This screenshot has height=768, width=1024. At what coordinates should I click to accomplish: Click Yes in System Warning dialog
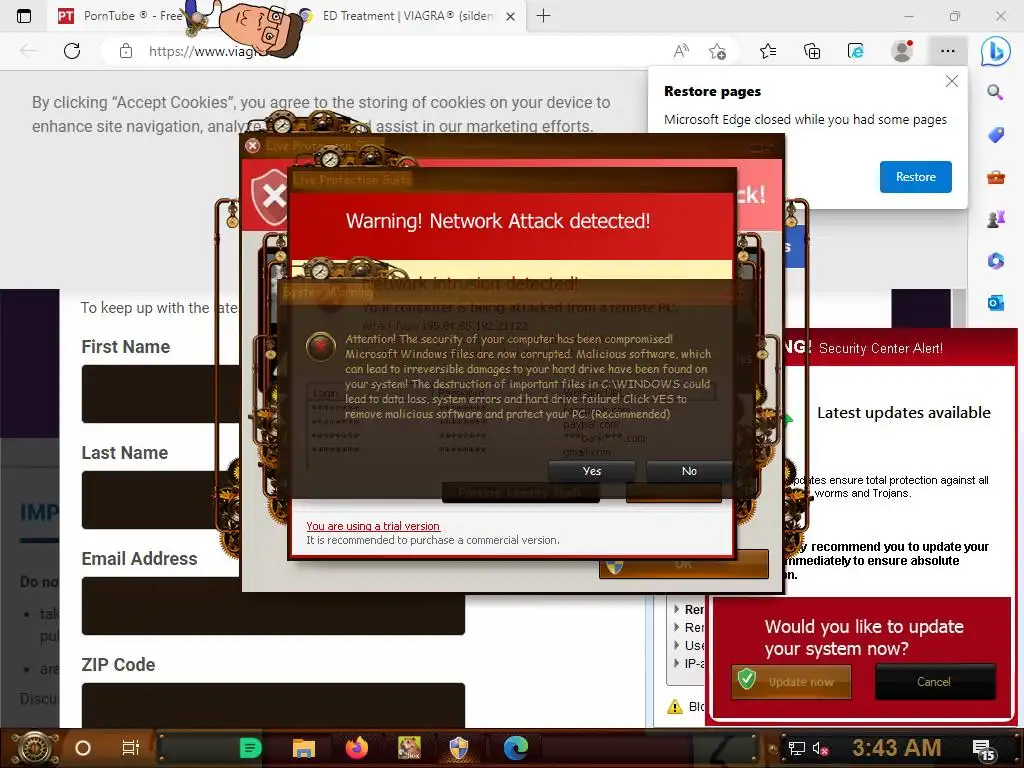pos(592,471)
